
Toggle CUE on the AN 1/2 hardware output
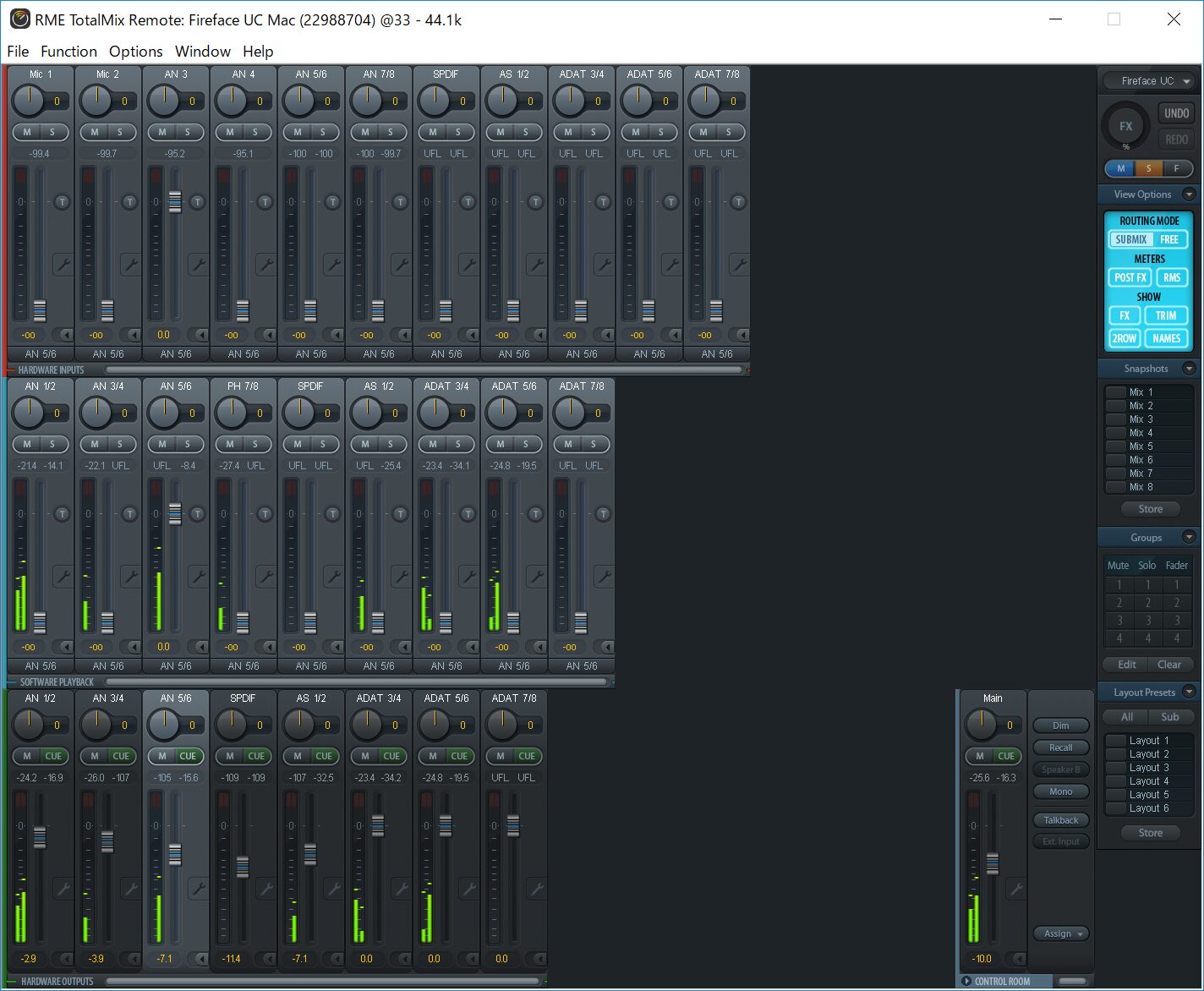53,756
